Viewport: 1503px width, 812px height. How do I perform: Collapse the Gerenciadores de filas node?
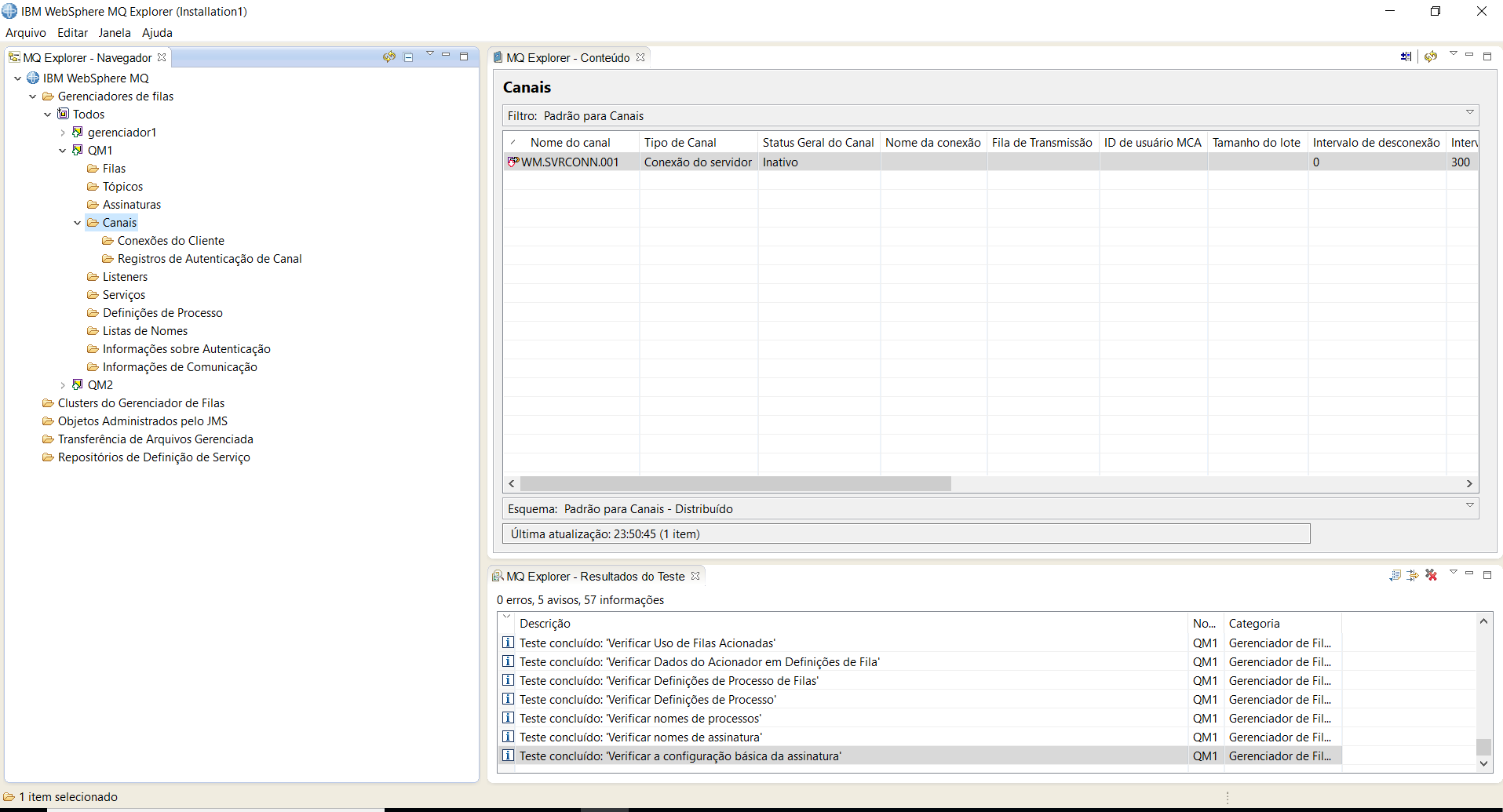pos(33,96)
